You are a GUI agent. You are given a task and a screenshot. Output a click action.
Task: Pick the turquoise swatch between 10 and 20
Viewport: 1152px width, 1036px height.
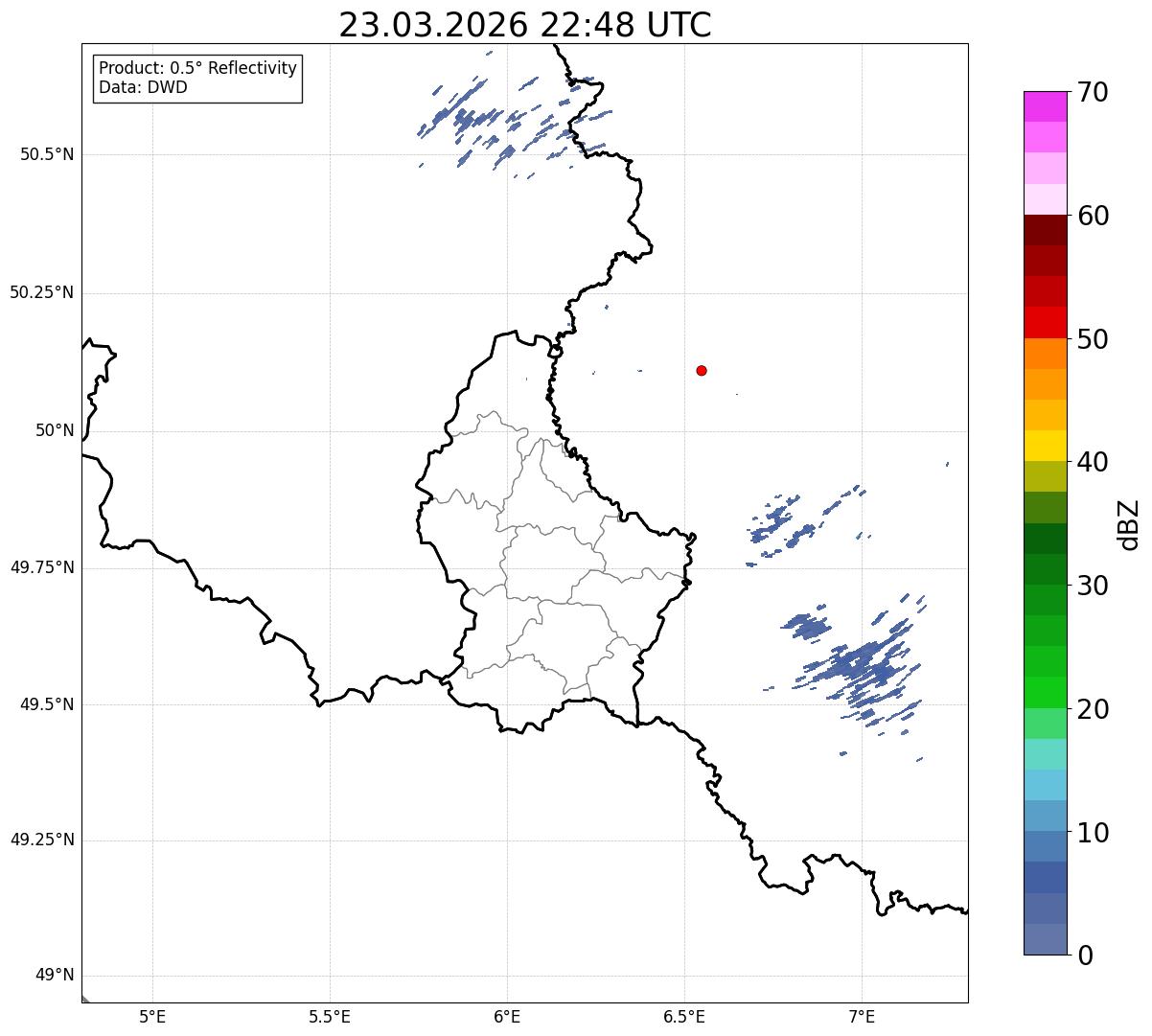point(1045,754)
